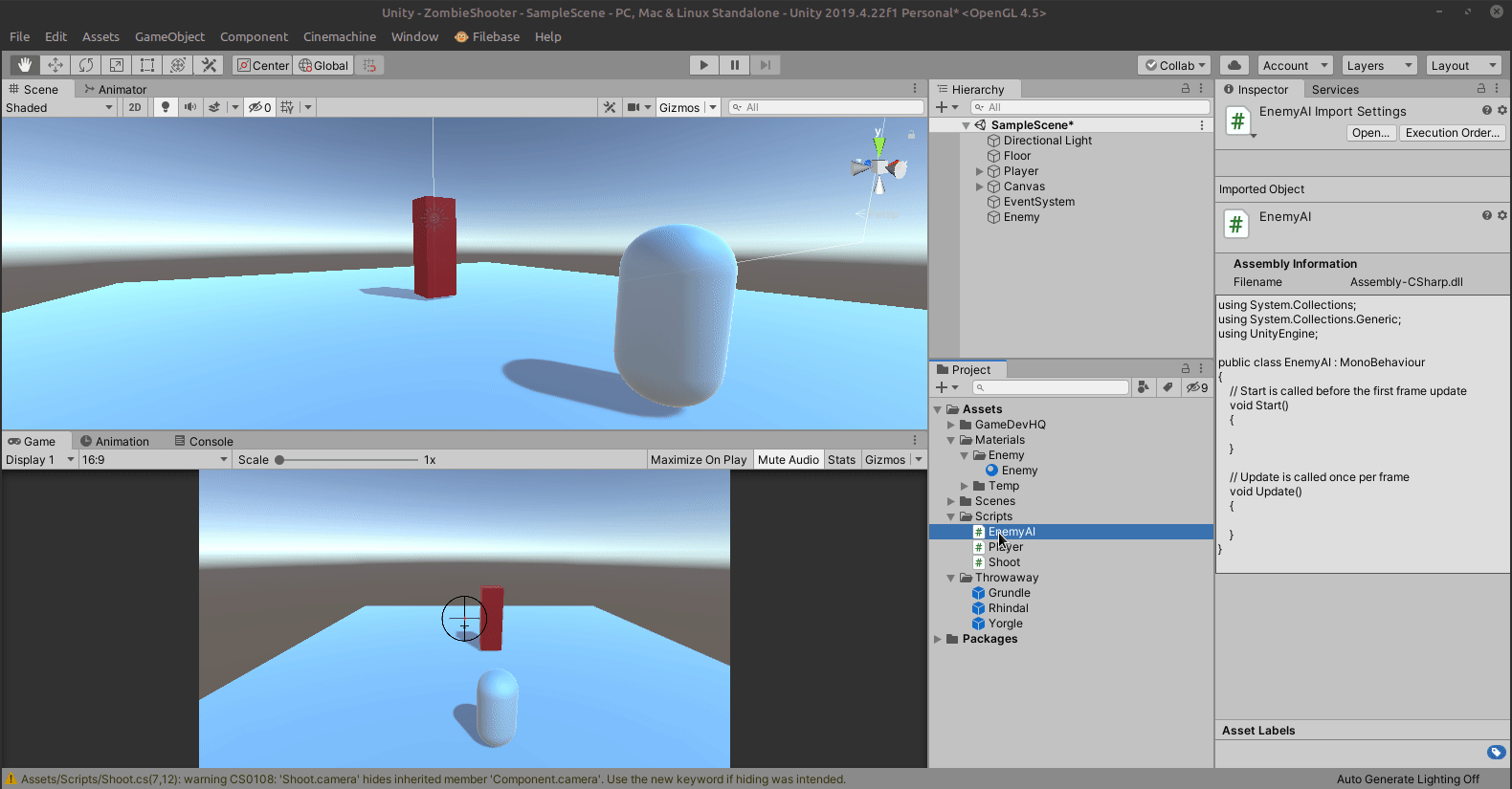Select the Rotate tool
The height and width of the screenshot is (789, 1512).
pos(86,65)
